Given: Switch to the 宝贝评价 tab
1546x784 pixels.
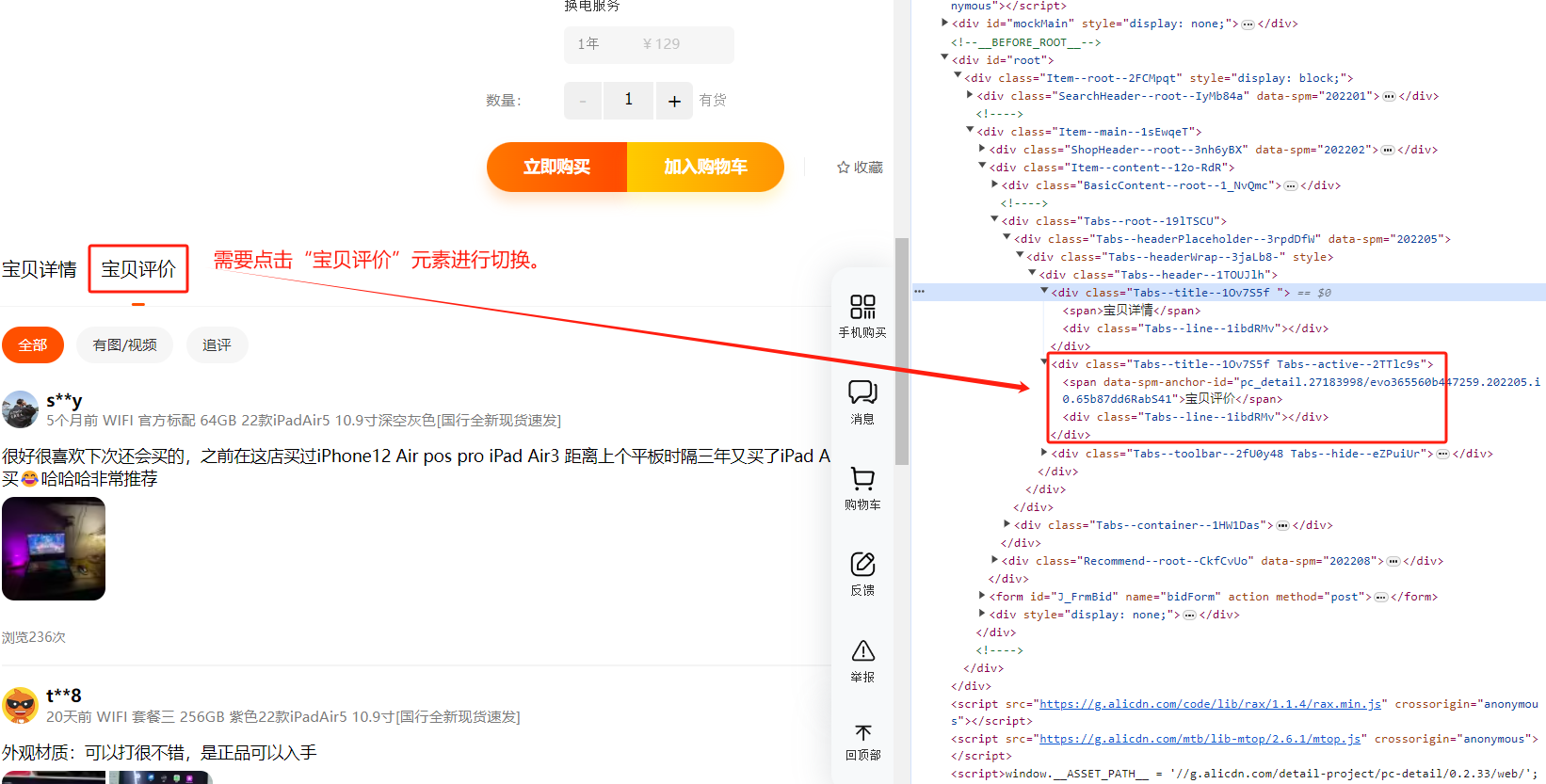Looking at the screenshot, I should tap(138, 269).
